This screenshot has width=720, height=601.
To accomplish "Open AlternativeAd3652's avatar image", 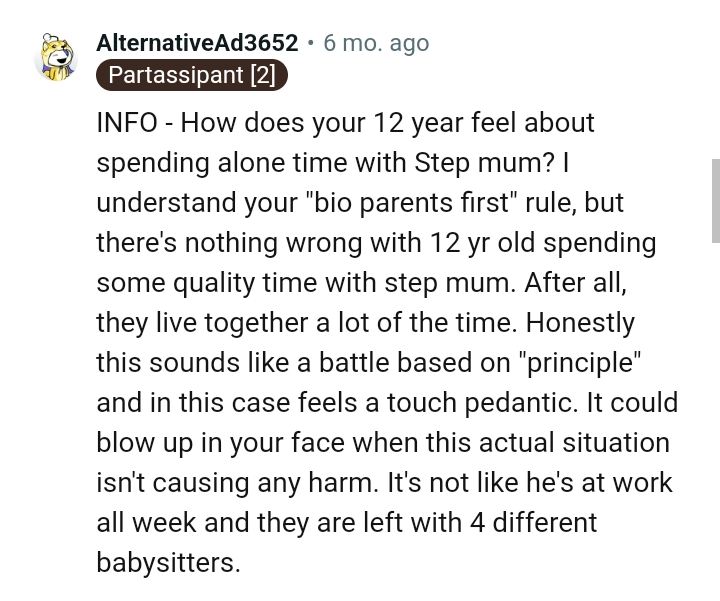I will (x=56, y=58).
